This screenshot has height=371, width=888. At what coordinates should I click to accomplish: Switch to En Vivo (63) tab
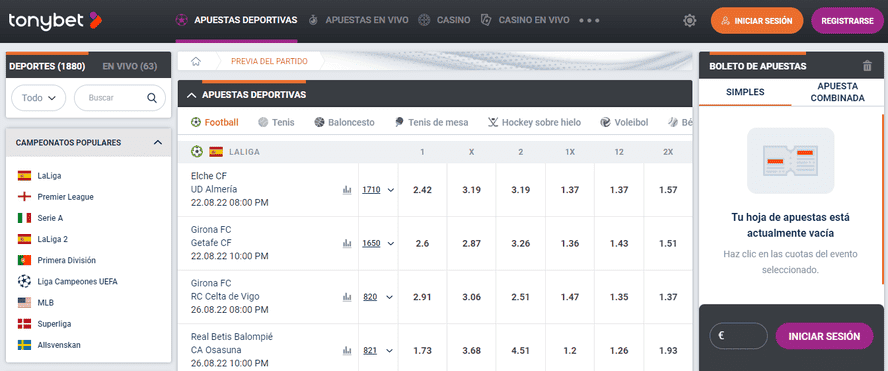(130, 66)
